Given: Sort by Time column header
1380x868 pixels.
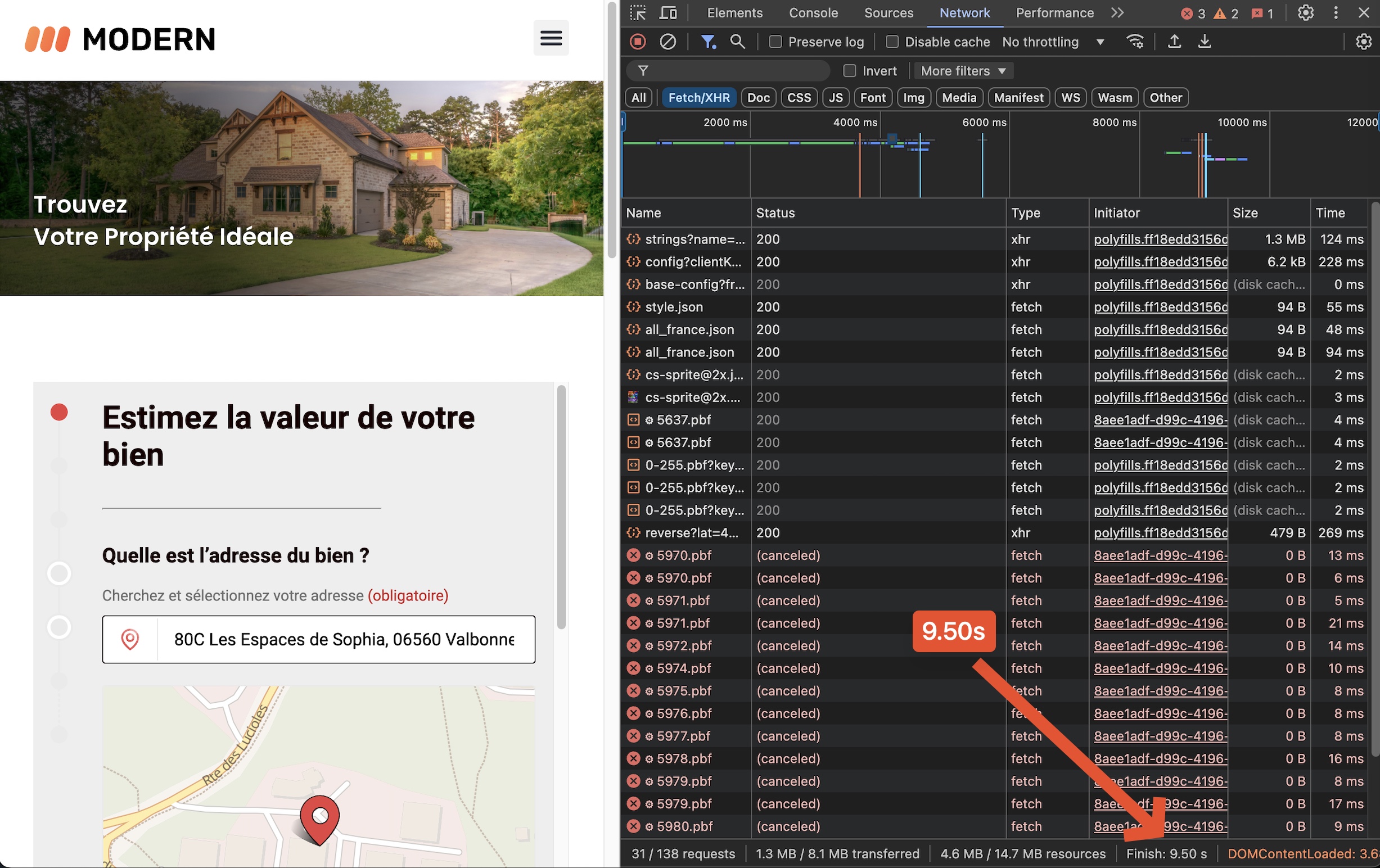Looking at the screenshot, I should 1340,213.
